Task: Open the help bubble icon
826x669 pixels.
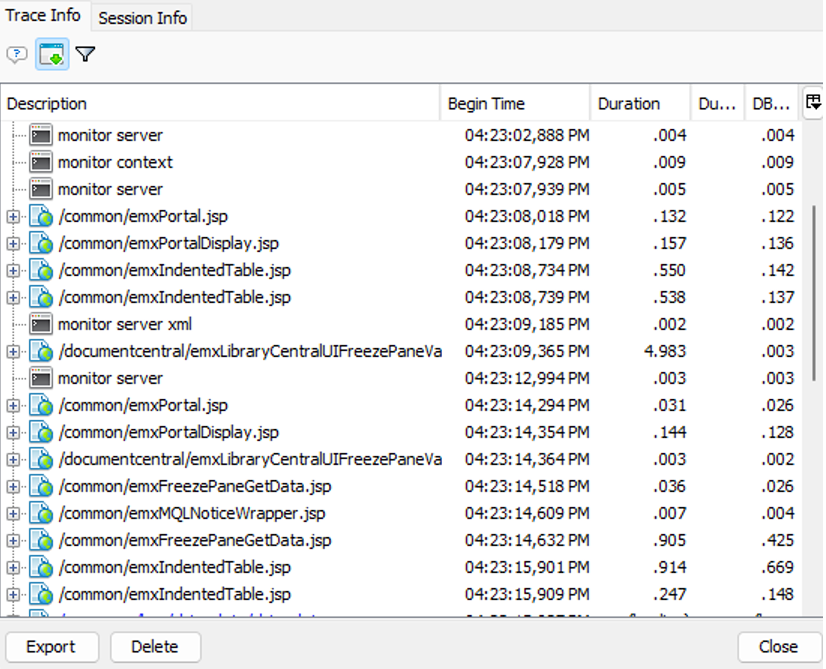Action: coord(16,54)
